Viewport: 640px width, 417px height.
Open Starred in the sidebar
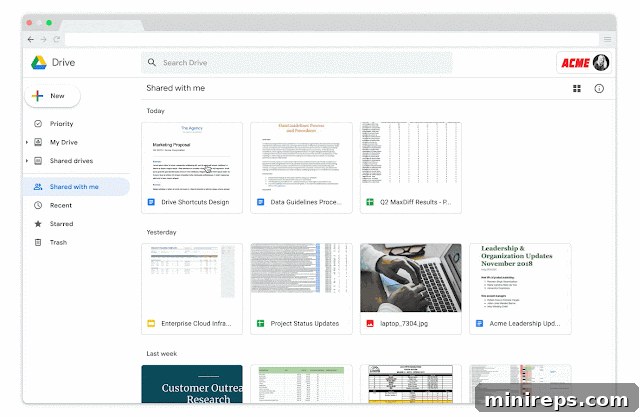tap(61, 224)
